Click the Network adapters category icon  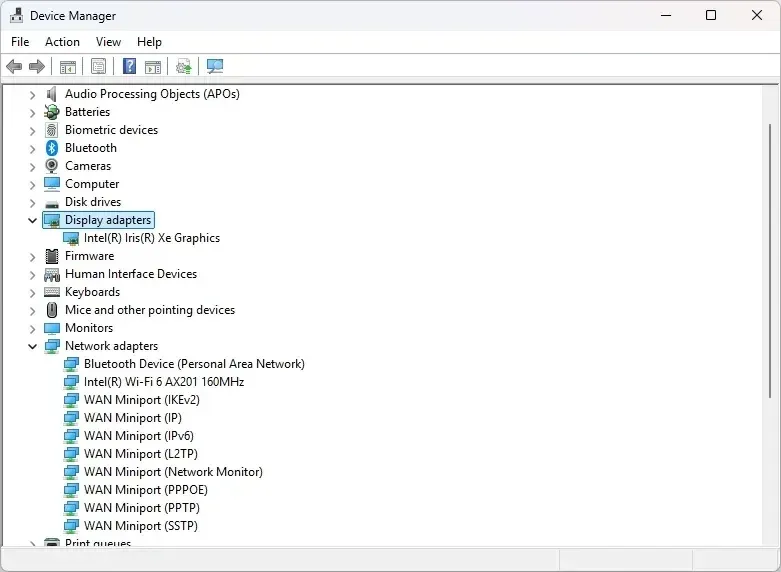pyautogui.click(x=52, y=346)
